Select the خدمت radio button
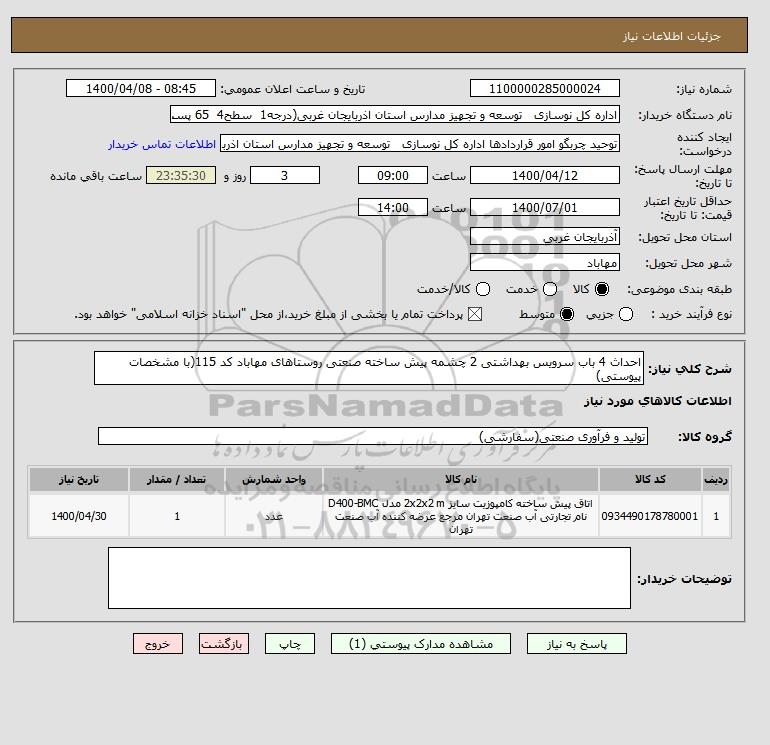770x745 pixels. (x=550, y=289)
